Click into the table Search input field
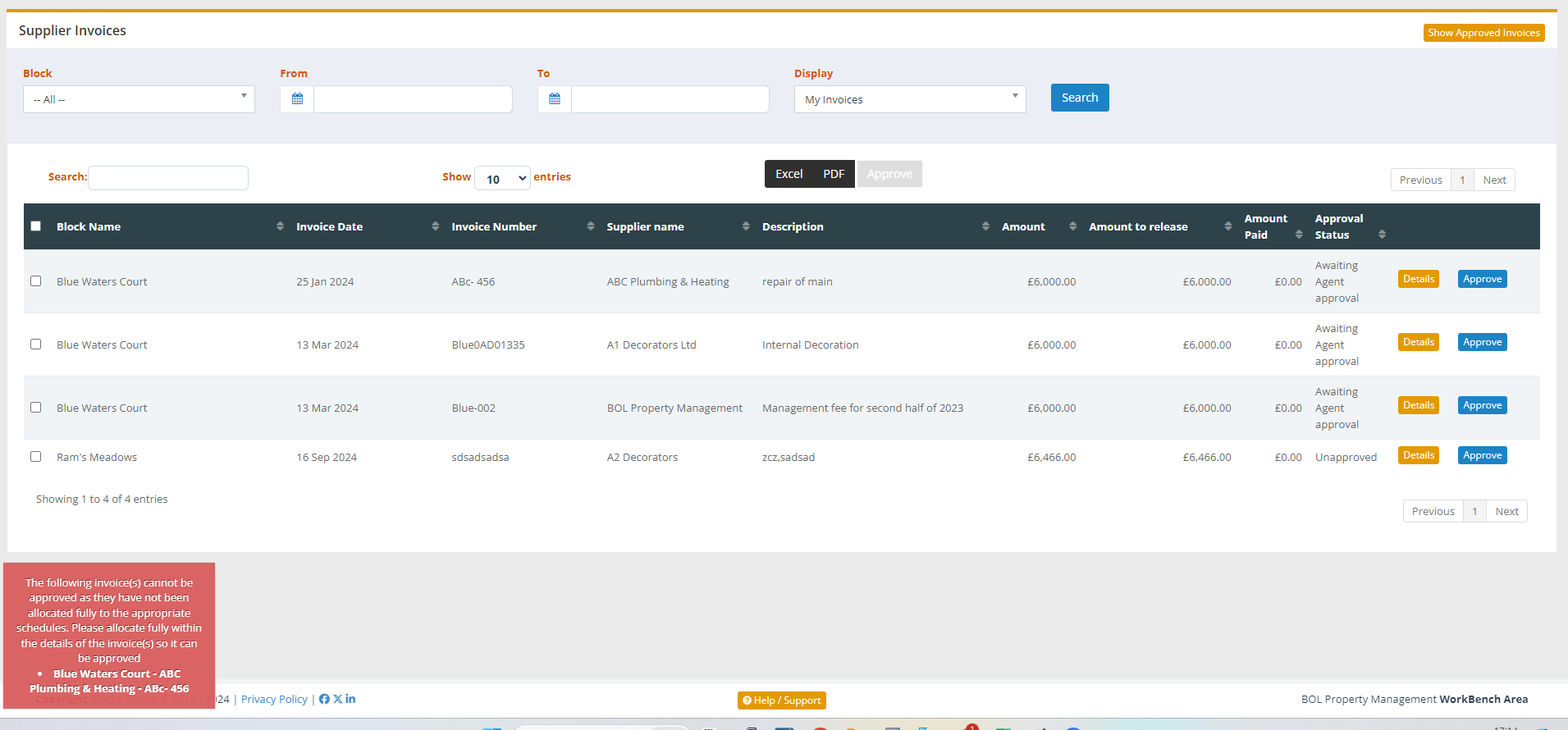This screenshot has height=730, width=1568. click(x=168, y=178)
